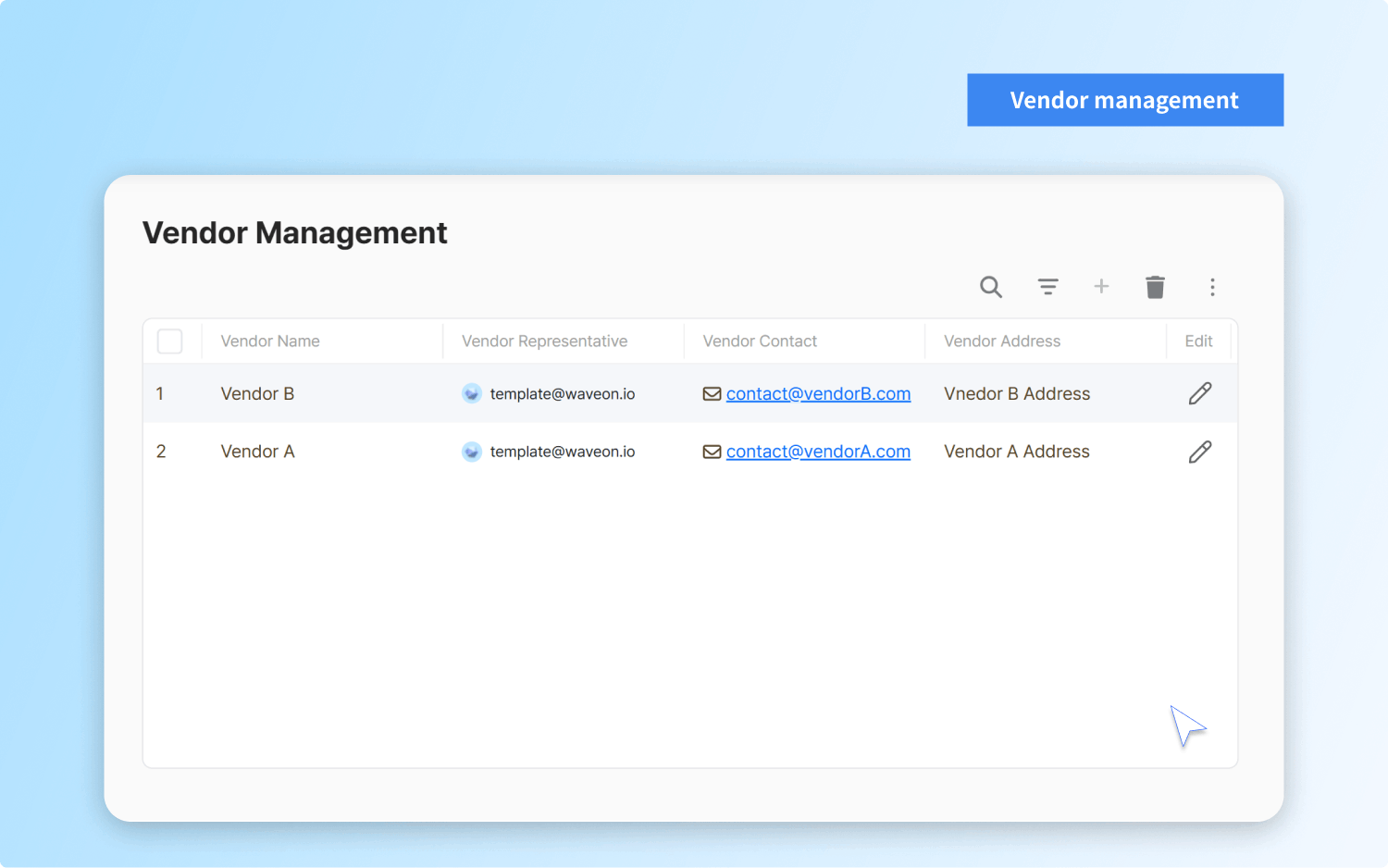
Task: Click Vendor Contact column header
Action: (x=760, y=341)
